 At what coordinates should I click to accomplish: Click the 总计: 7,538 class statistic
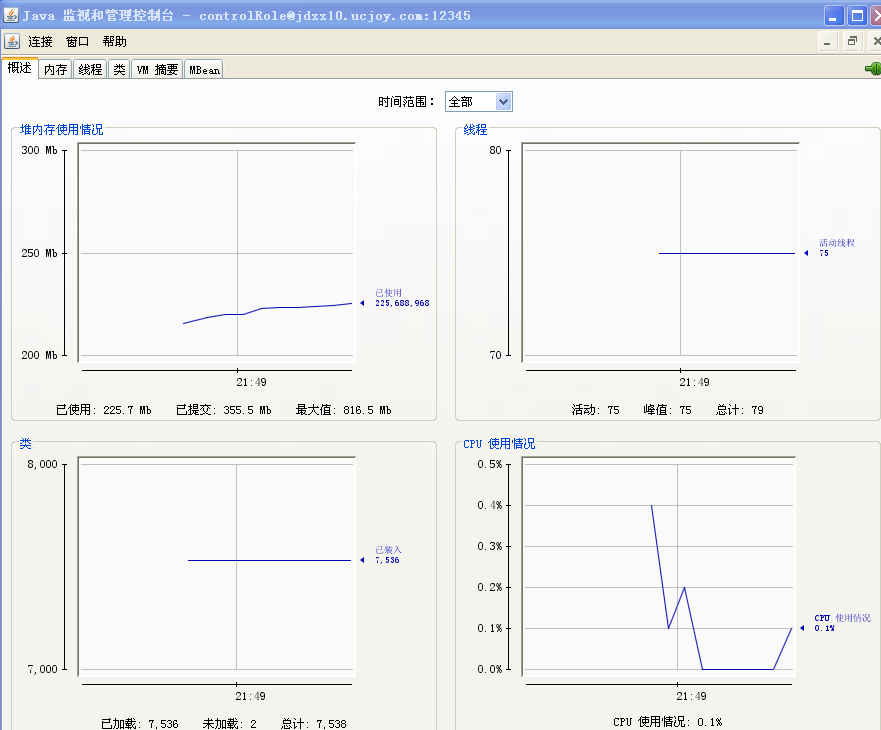pyautogui.click(x=314, y=723)
